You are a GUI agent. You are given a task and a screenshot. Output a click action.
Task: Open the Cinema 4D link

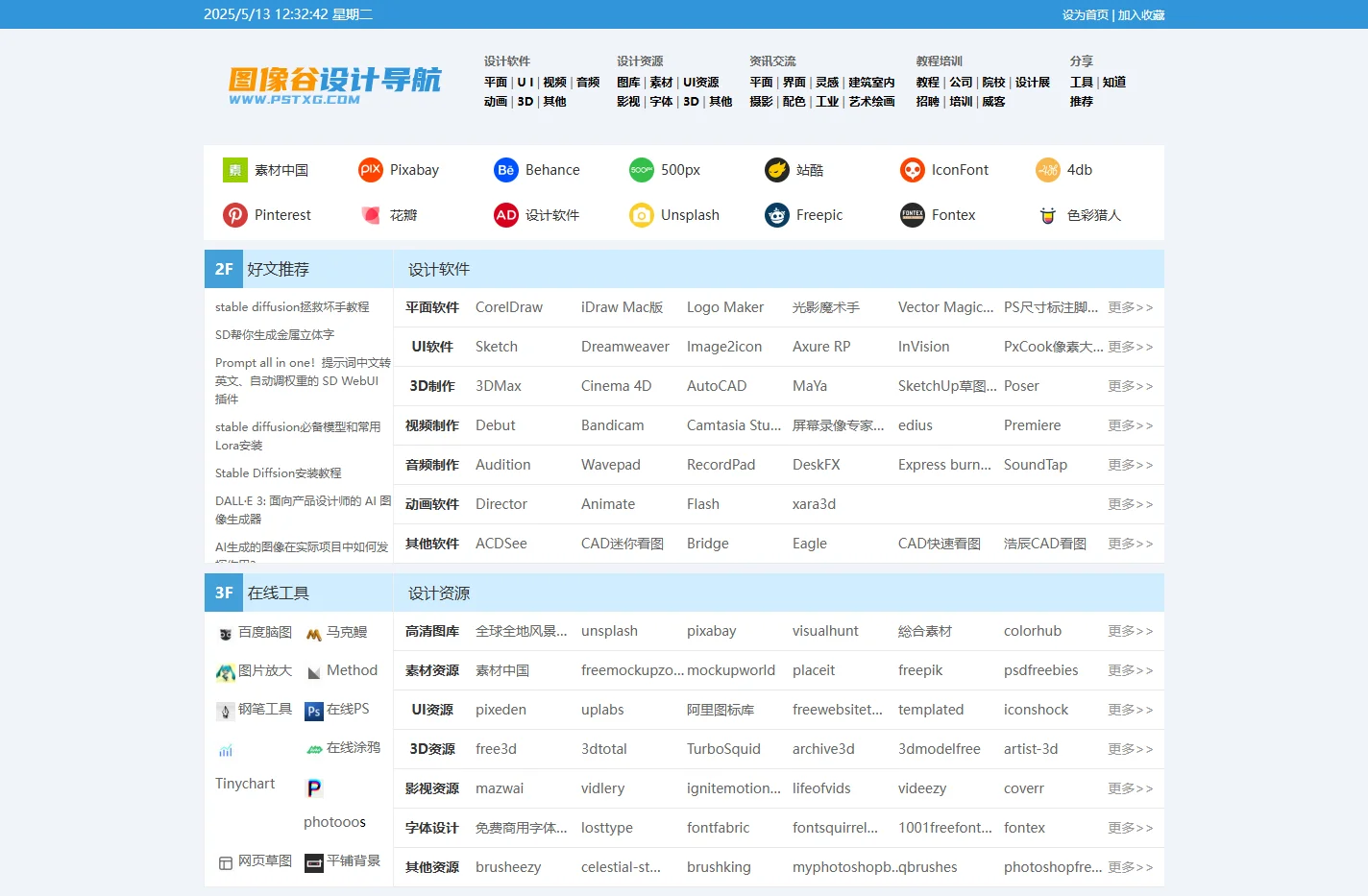click(616, 386)
